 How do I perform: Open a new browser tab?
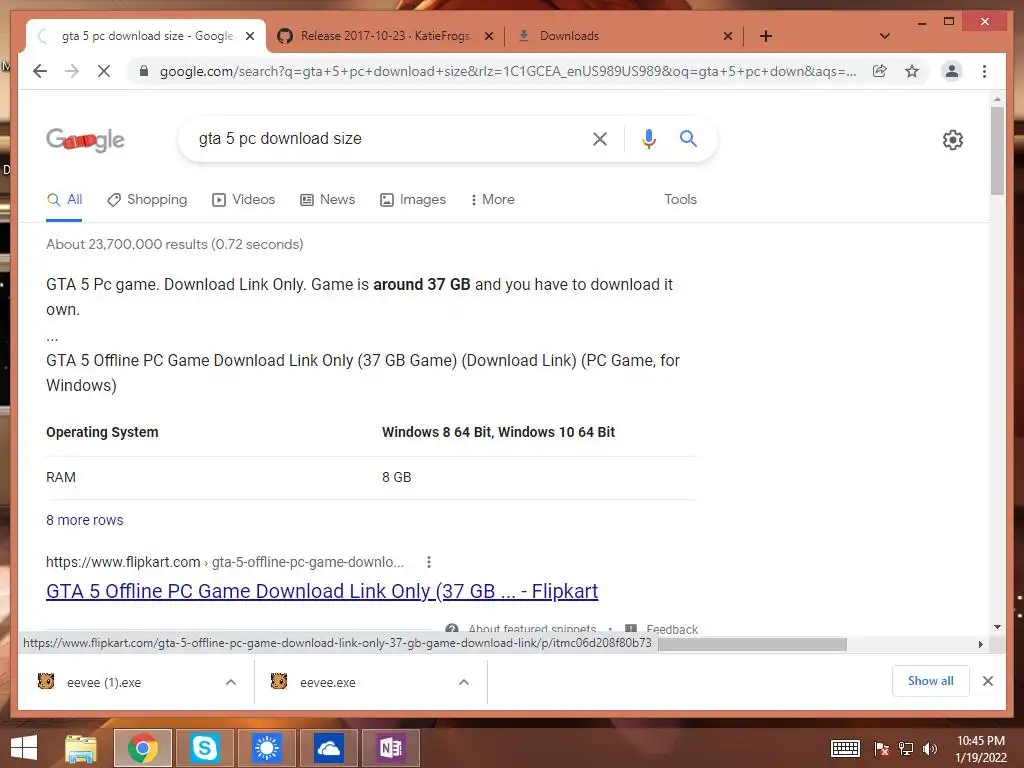(766, 36)
